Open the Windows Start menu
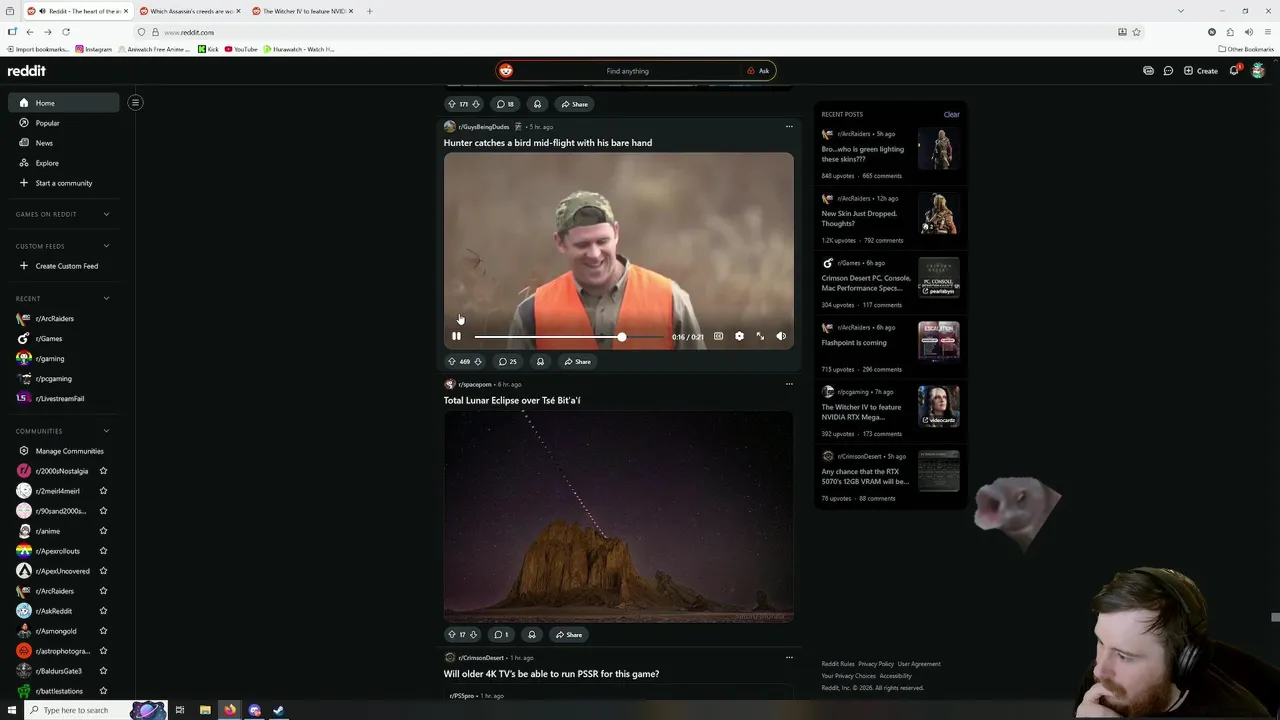The width and height of the screenshot is (1280, 720). (x=12, y=710)
